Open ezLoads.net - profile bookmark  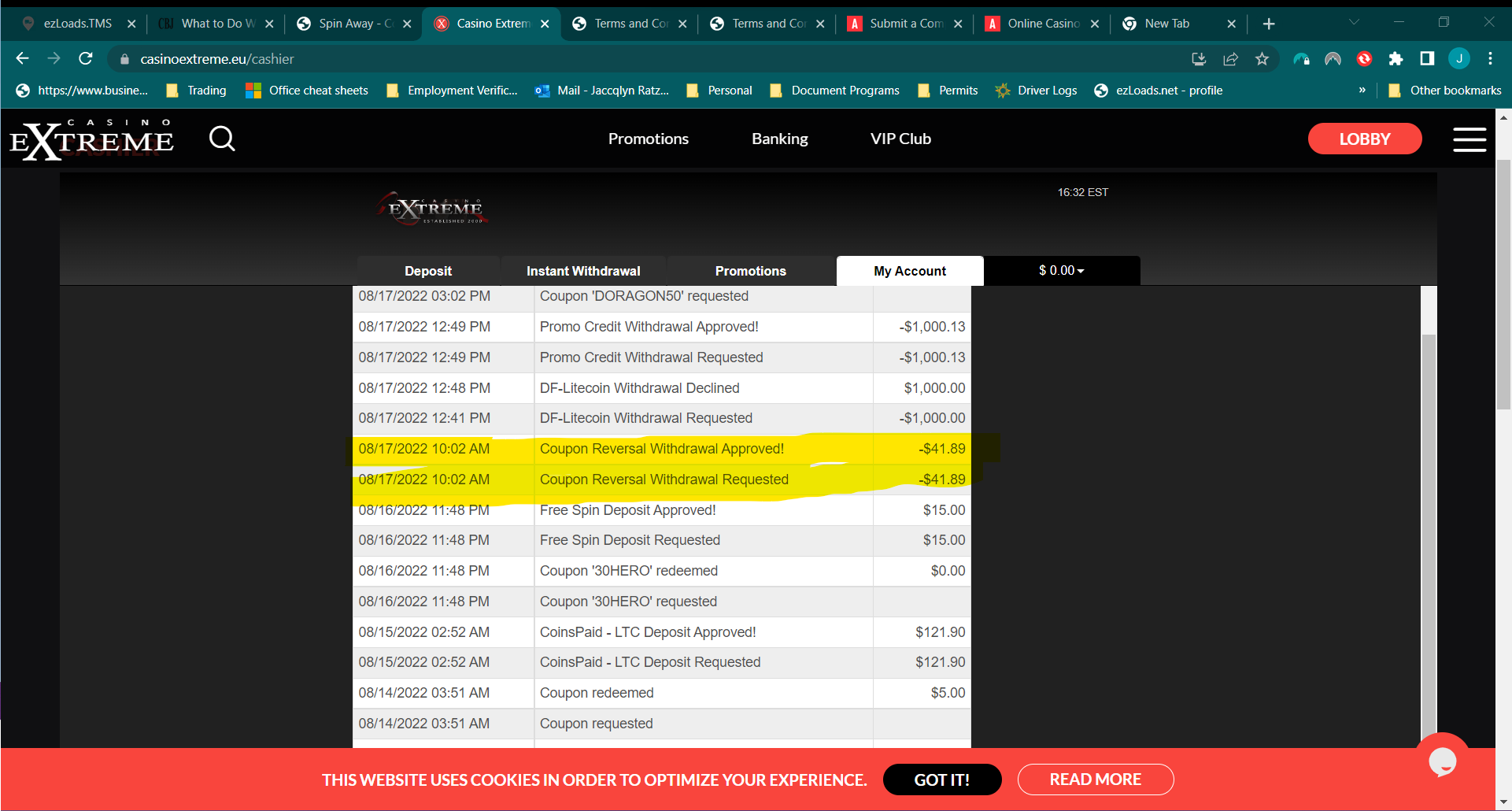[x=1159, y=91]
